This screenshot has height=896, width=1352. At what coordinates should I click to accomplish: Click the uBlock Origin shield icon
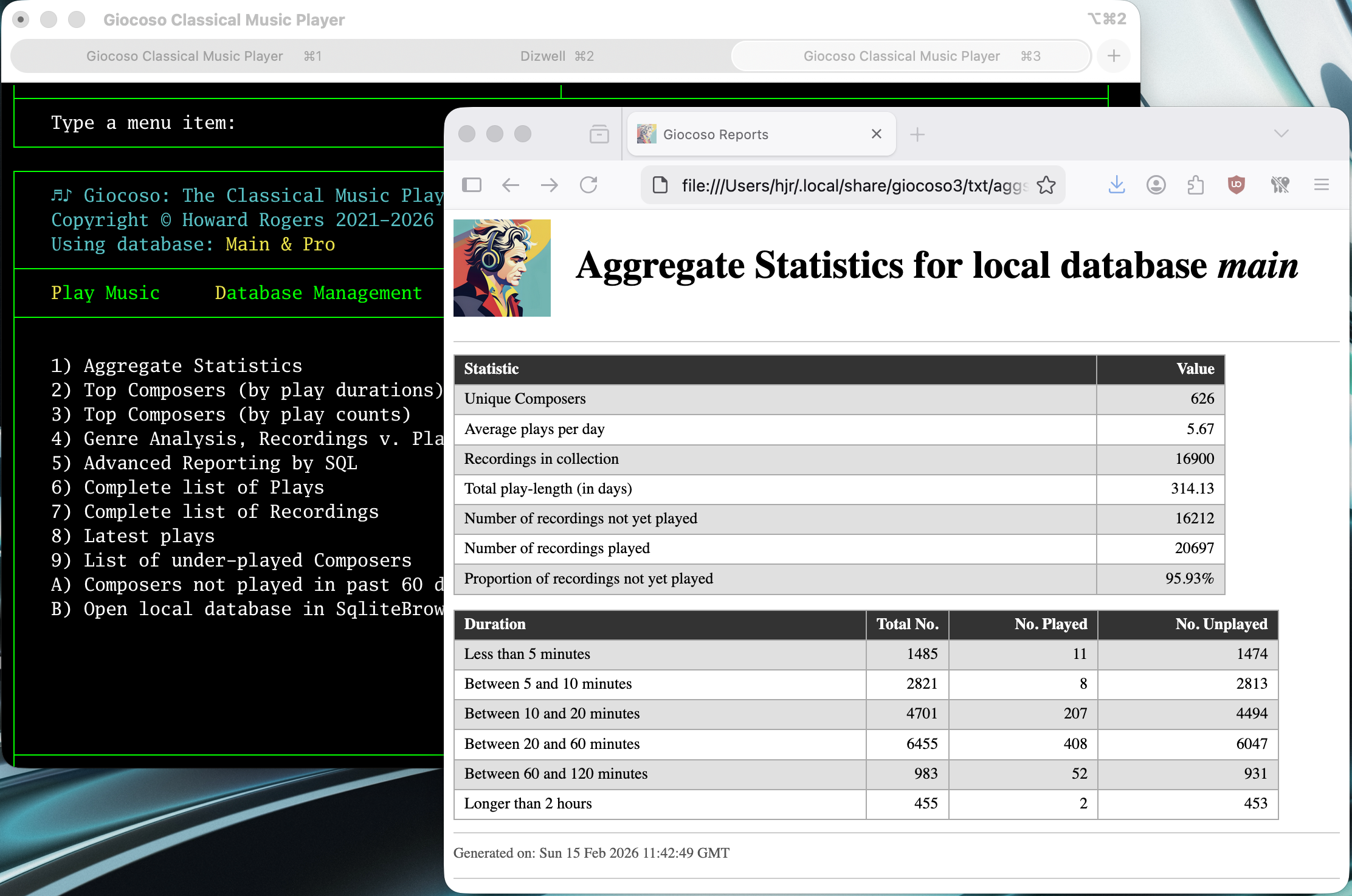click(1236, 185)
